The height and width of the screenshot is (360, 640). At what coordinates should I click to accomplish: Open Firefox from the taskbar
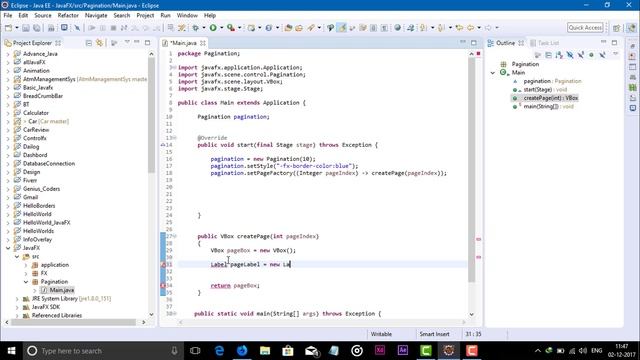point(242,351)
